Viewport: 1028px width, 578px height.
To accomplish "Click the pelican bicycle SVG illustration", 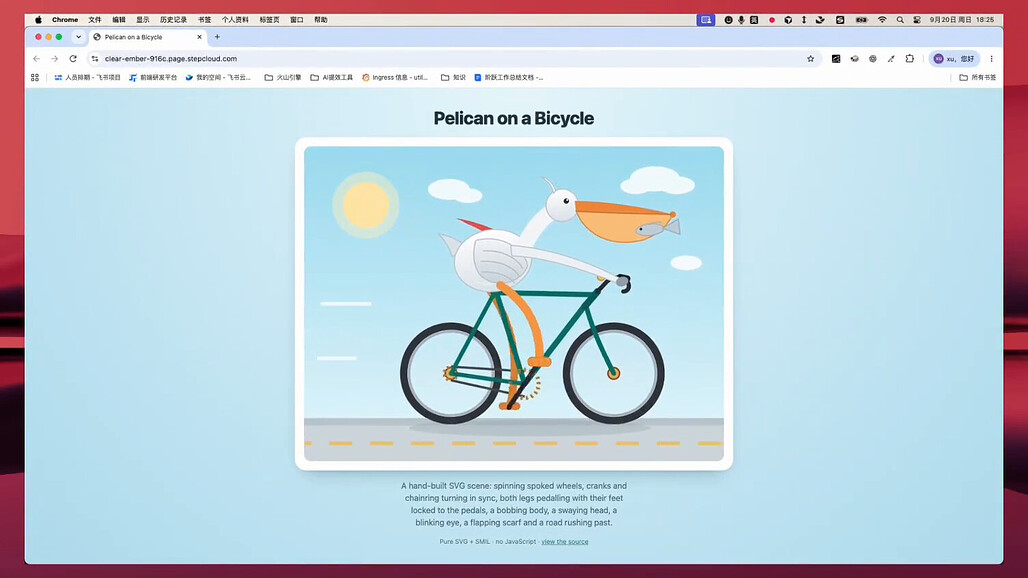I will 514,303.
